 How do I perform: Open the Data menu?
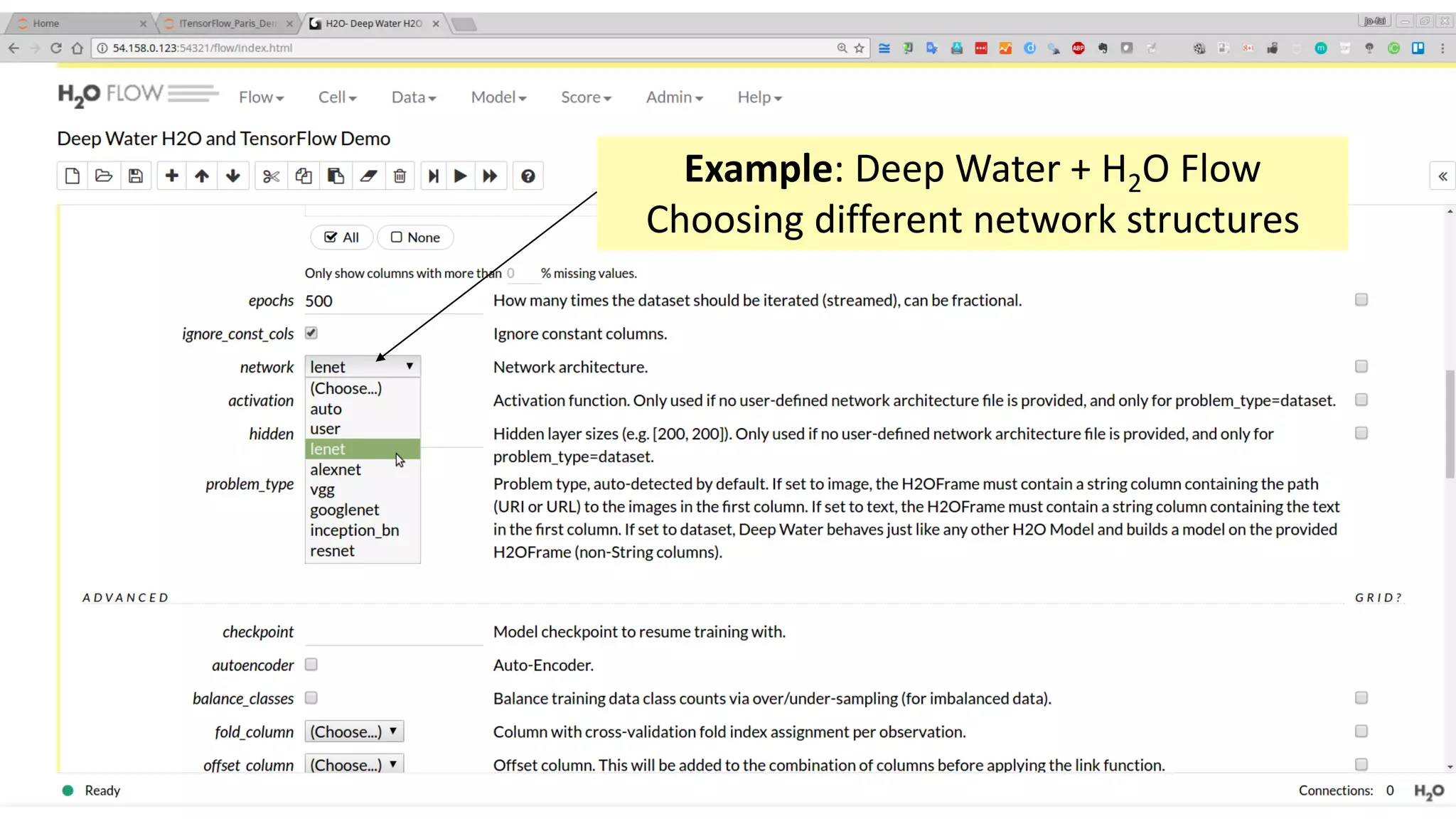click(x=414, y=97)
